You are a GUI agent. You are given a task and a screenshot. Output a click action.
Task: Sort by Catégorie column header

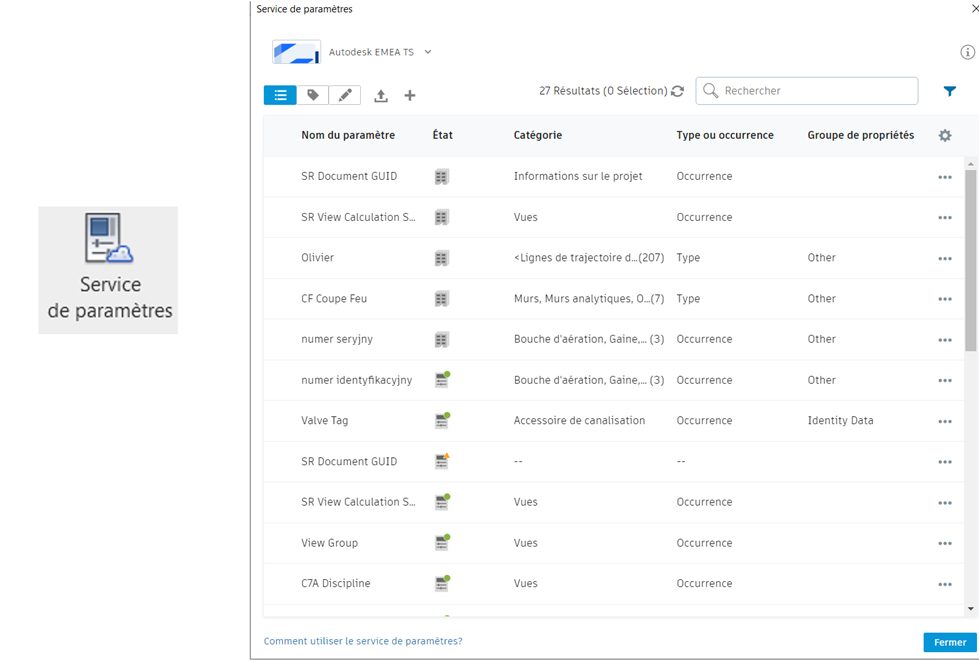pos(538,135)
